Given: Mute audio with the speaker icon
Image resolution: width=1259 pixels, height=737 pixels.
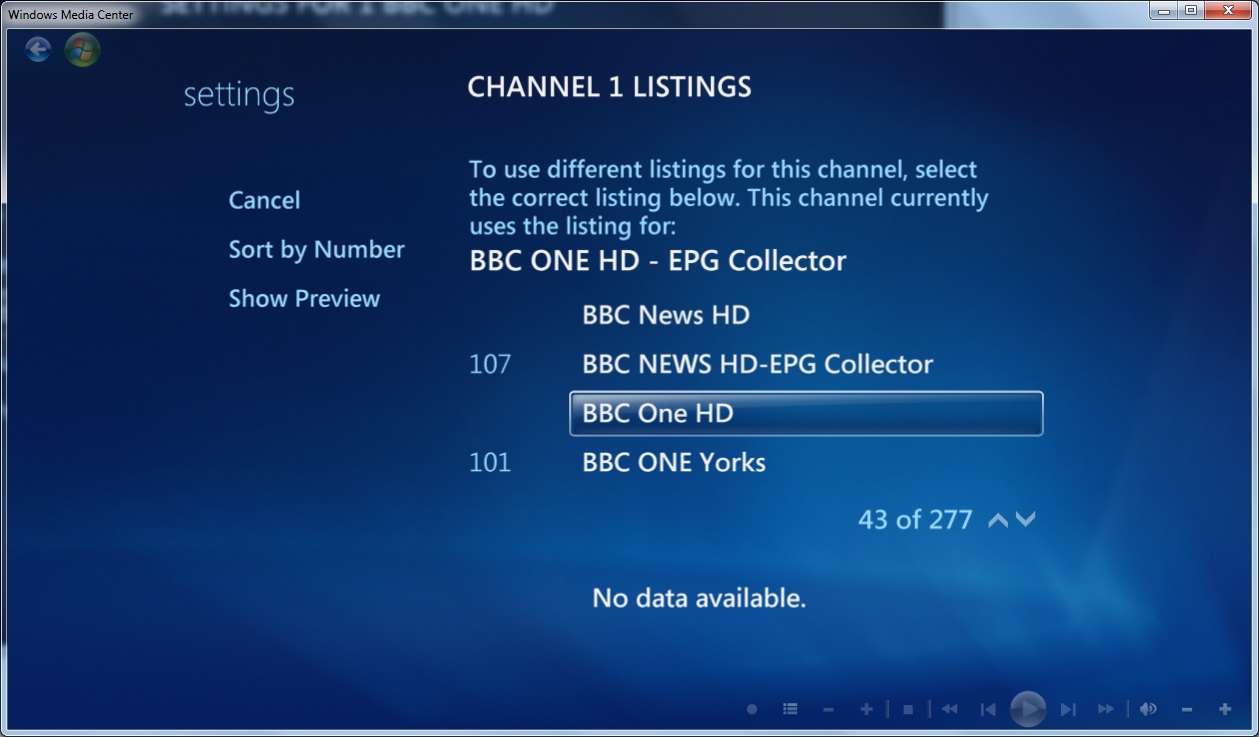Looking at the screenshot, I should coord(1149,709).
